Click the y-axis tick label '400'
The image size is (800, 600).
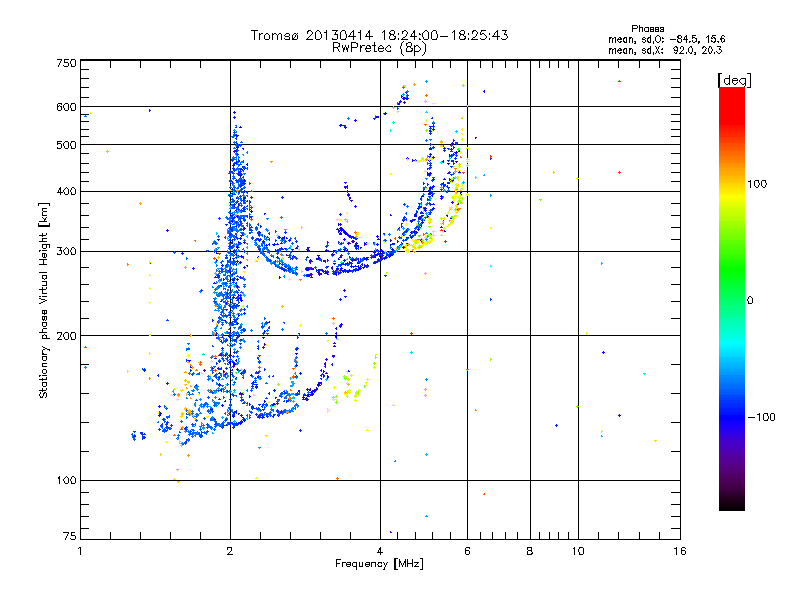[x=66, y=191]
